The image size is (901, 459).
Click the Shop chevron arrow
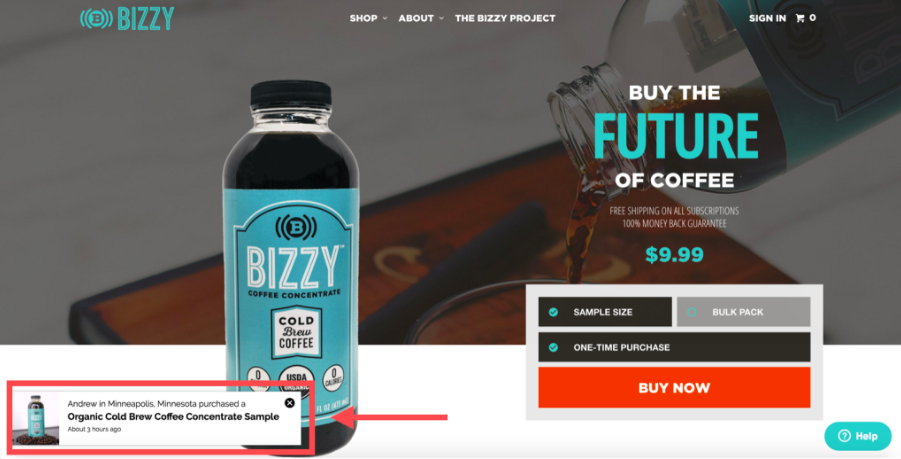tap(385, 18)
